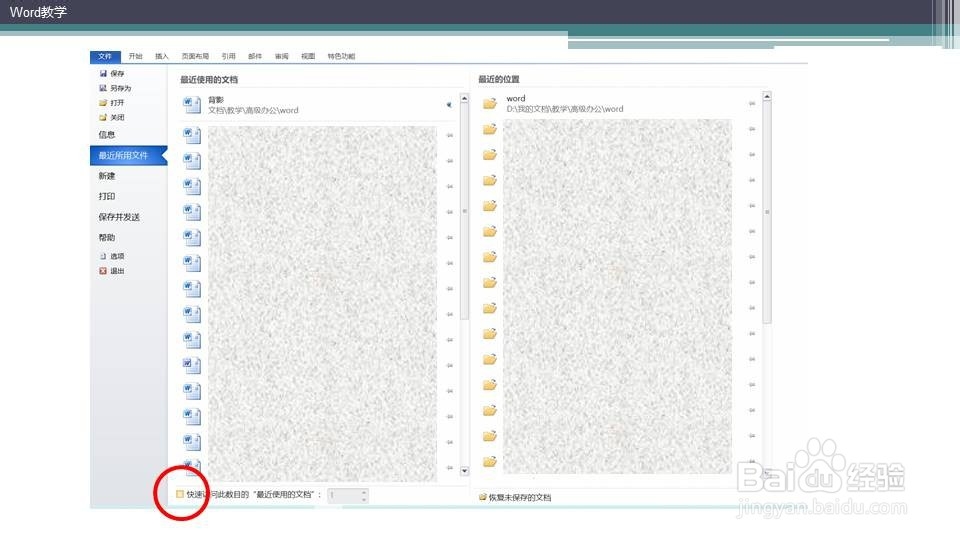Open the 视图 (View) tab
The image size is (960, 540).
(x=308, y=56)
